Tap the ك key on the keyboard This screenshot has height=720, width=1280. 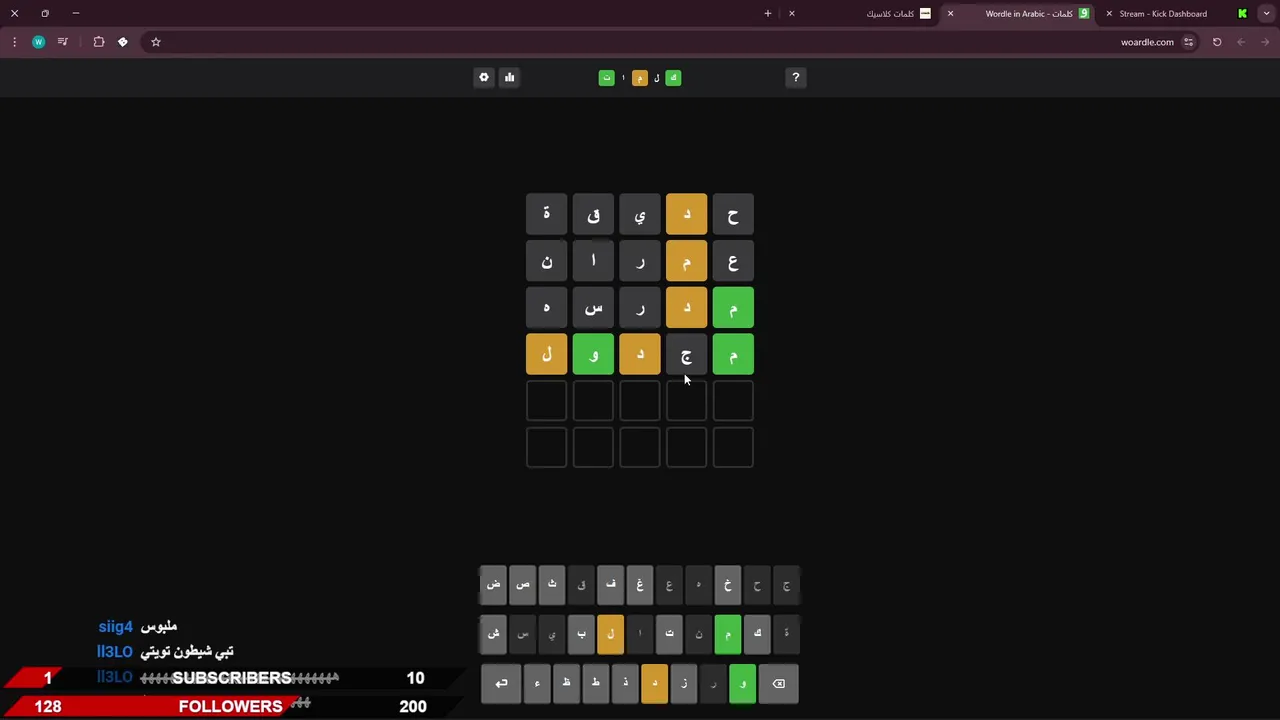pos(757,634)
